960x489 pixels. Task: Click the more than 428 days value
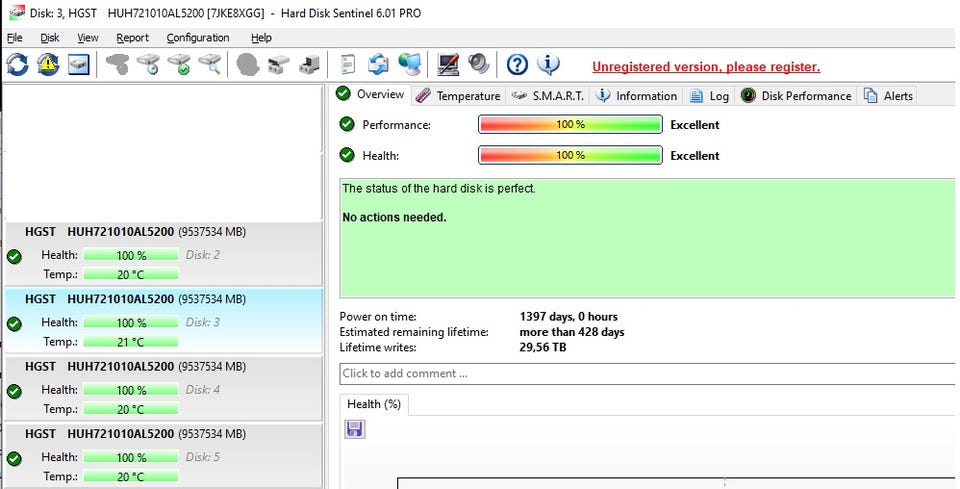pyautogui.click(x=572, y=332)
